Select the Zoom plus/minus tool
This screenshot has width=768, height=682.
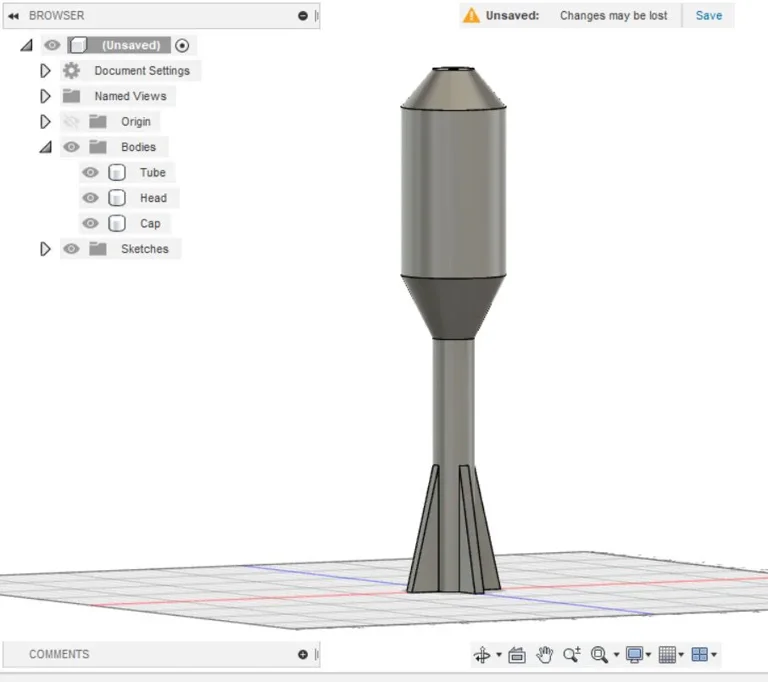point(572,655)
